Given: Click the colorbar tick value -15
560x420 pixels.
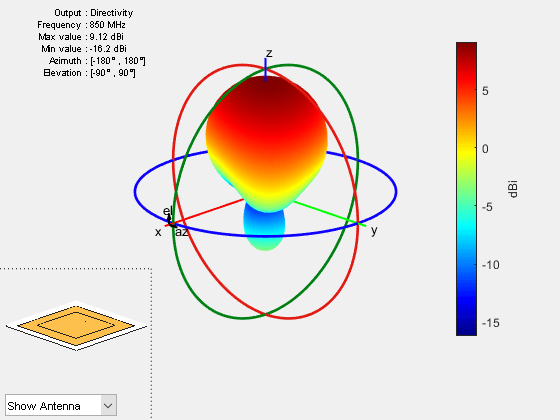Looking at the screenshot, I should 491,323.
